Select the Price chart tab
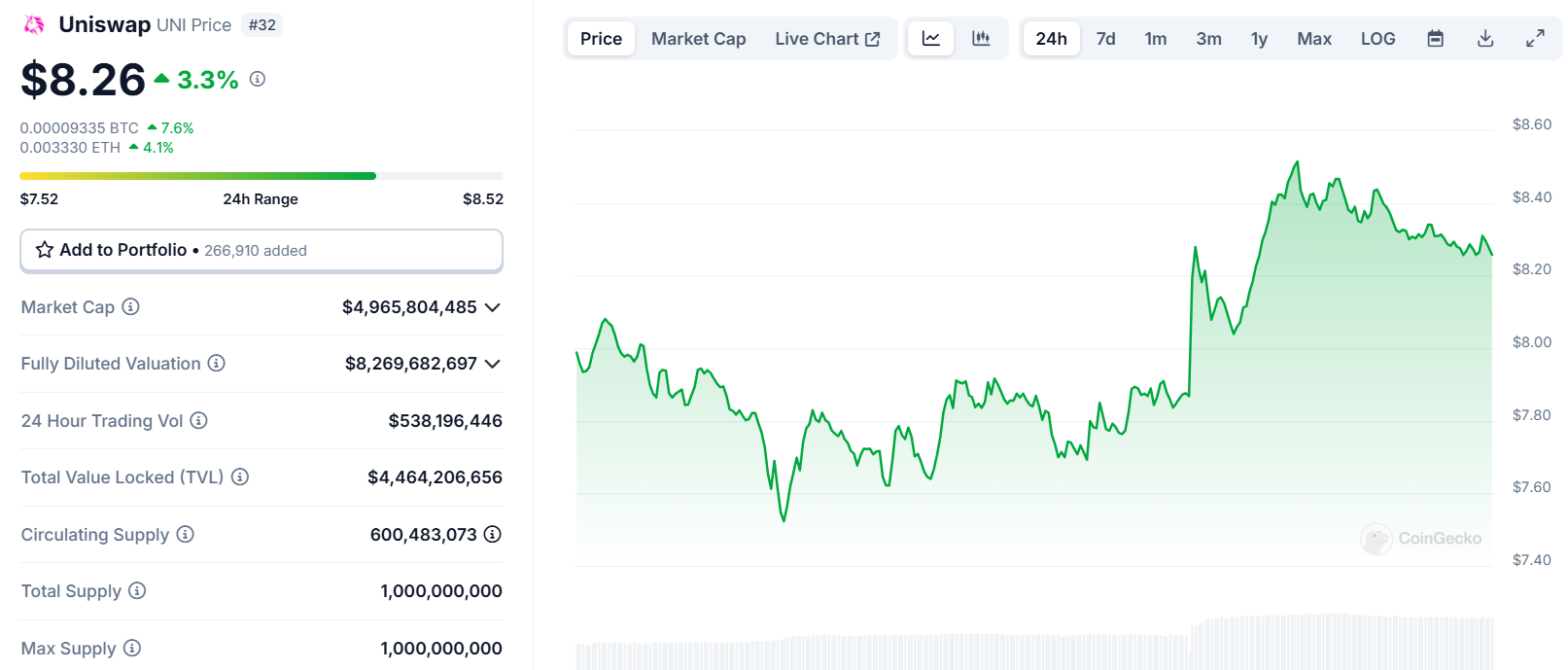The image size is (1568, 670). [x=601, y=39]
